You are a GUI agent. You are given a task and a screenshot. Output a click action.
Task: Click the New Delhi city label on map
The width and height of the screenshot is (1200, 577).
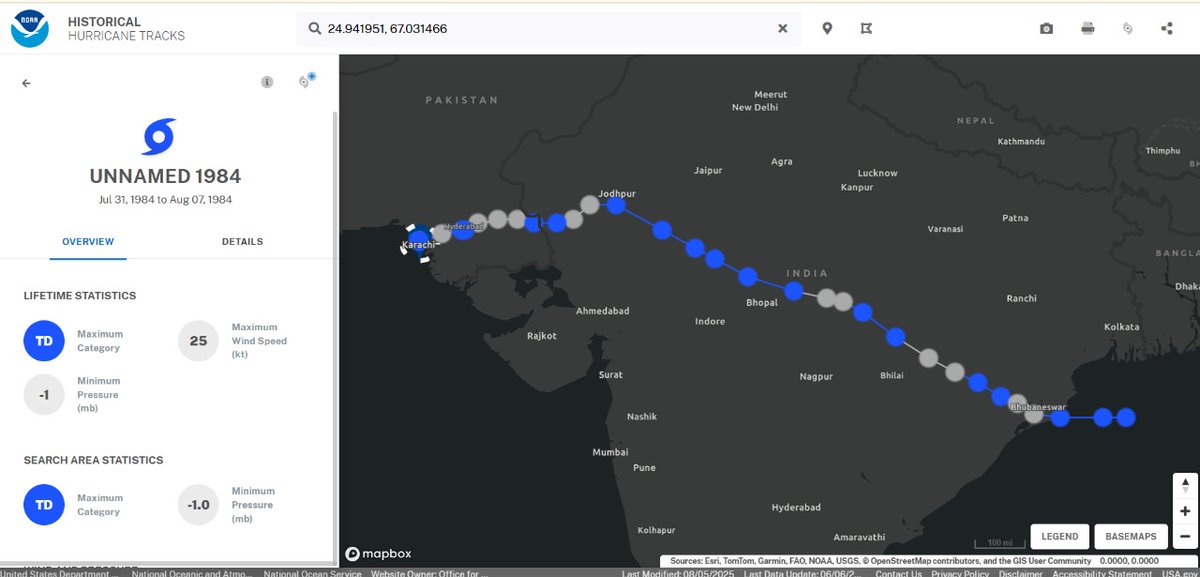[755, 107]
